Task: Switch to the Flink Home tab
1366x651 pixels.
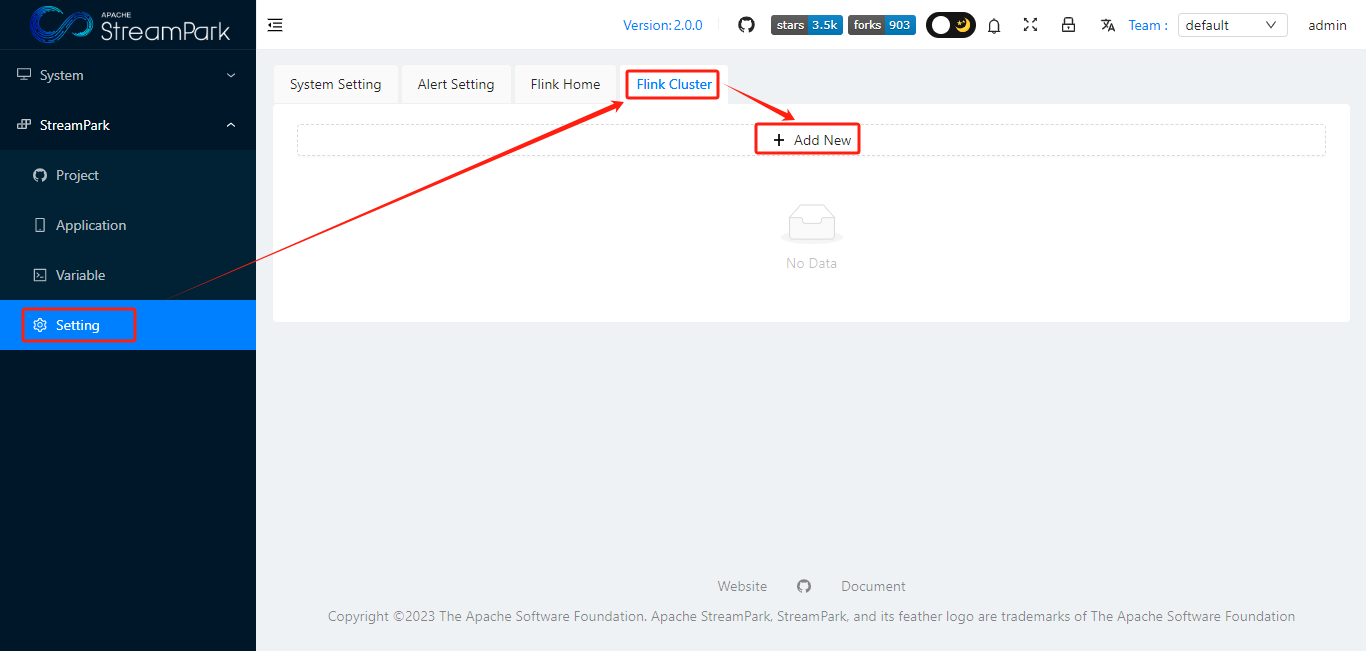Action: coord(566,84)
